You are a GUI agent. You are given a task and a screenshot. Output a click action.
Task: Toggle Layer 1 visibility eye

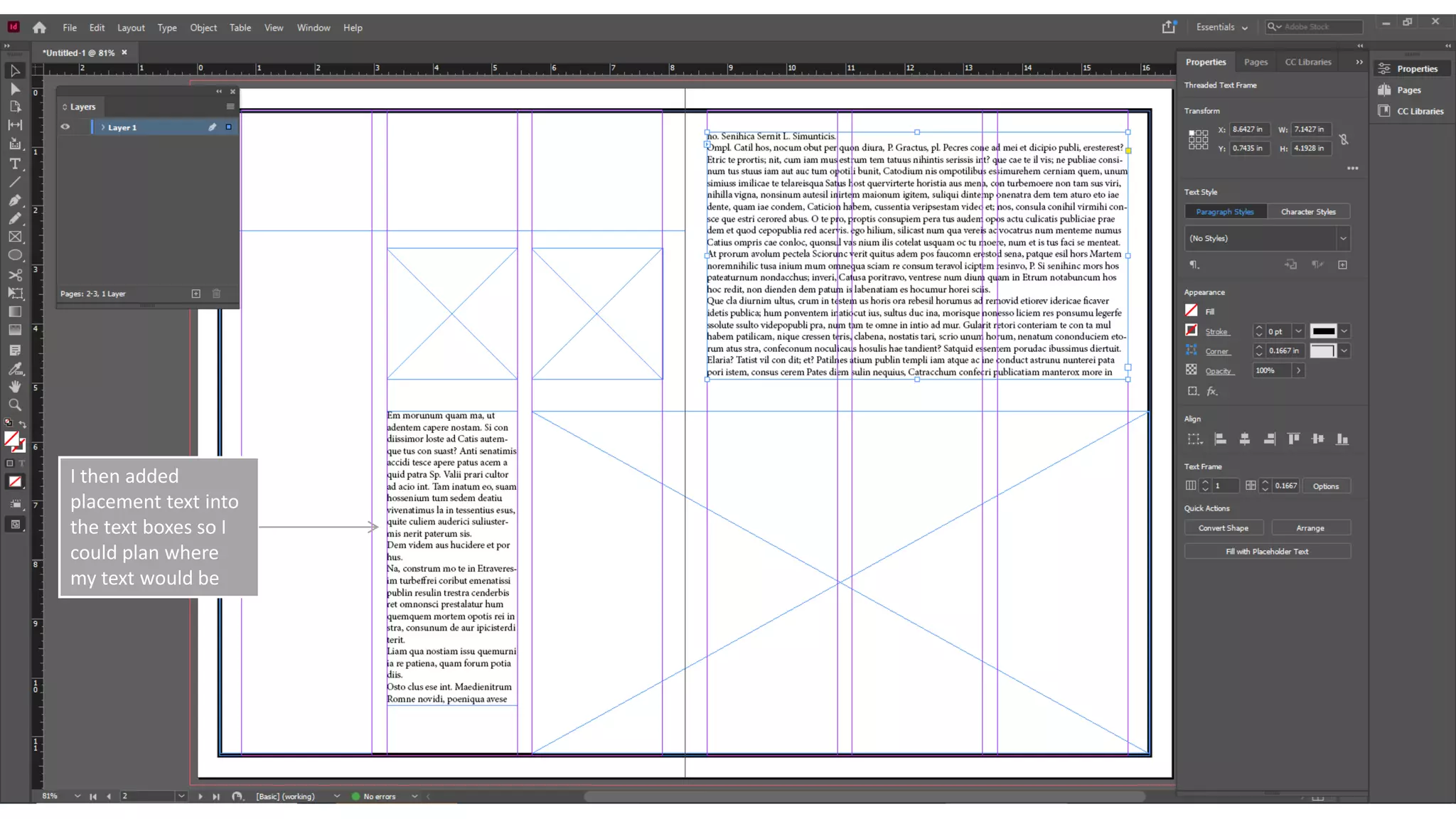click(x=65, y=127)
